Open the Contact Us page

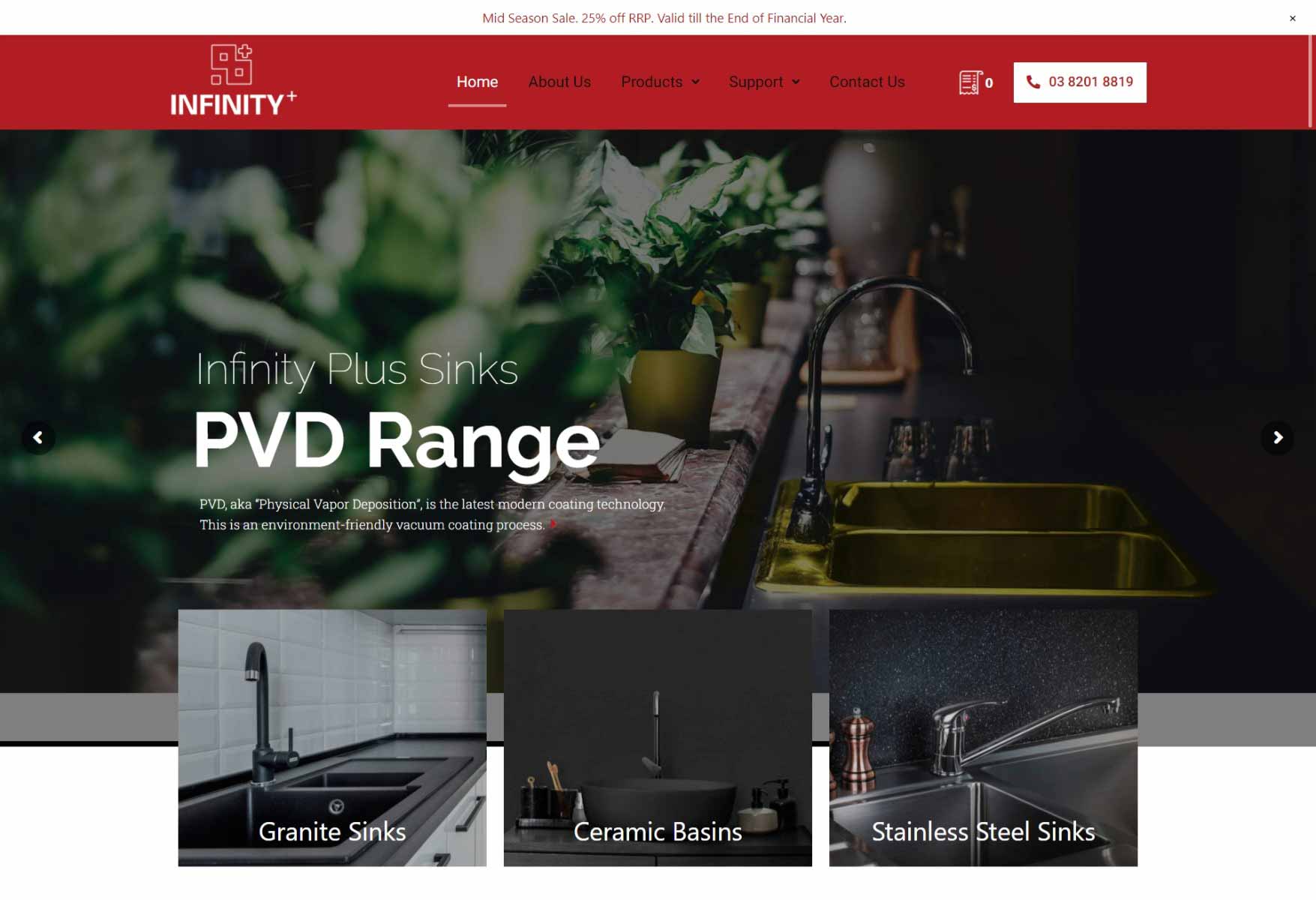point(867,82)
